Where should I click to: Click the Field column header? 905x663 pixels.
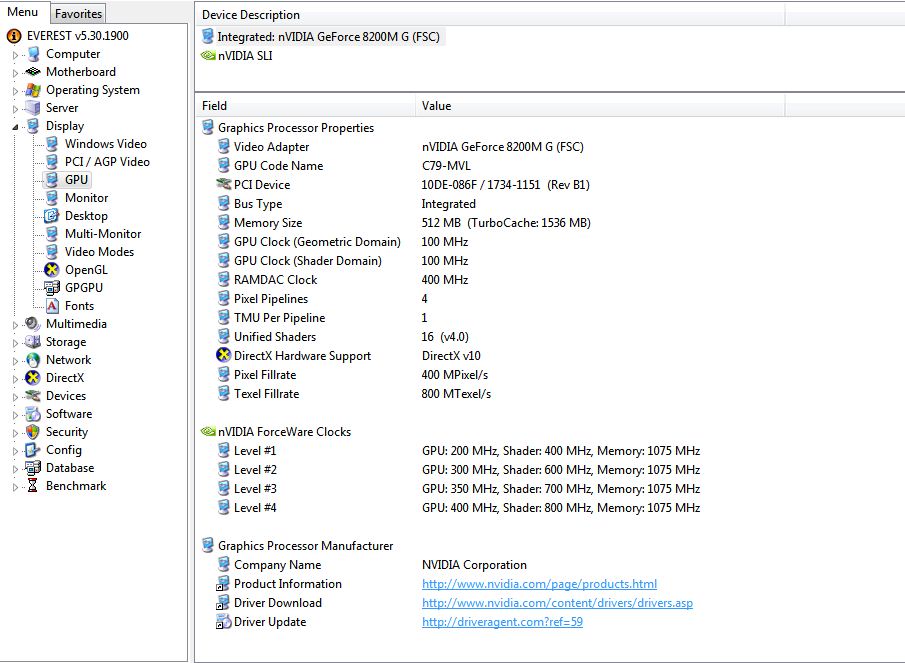pyautogui.click(x=305, y=106)
